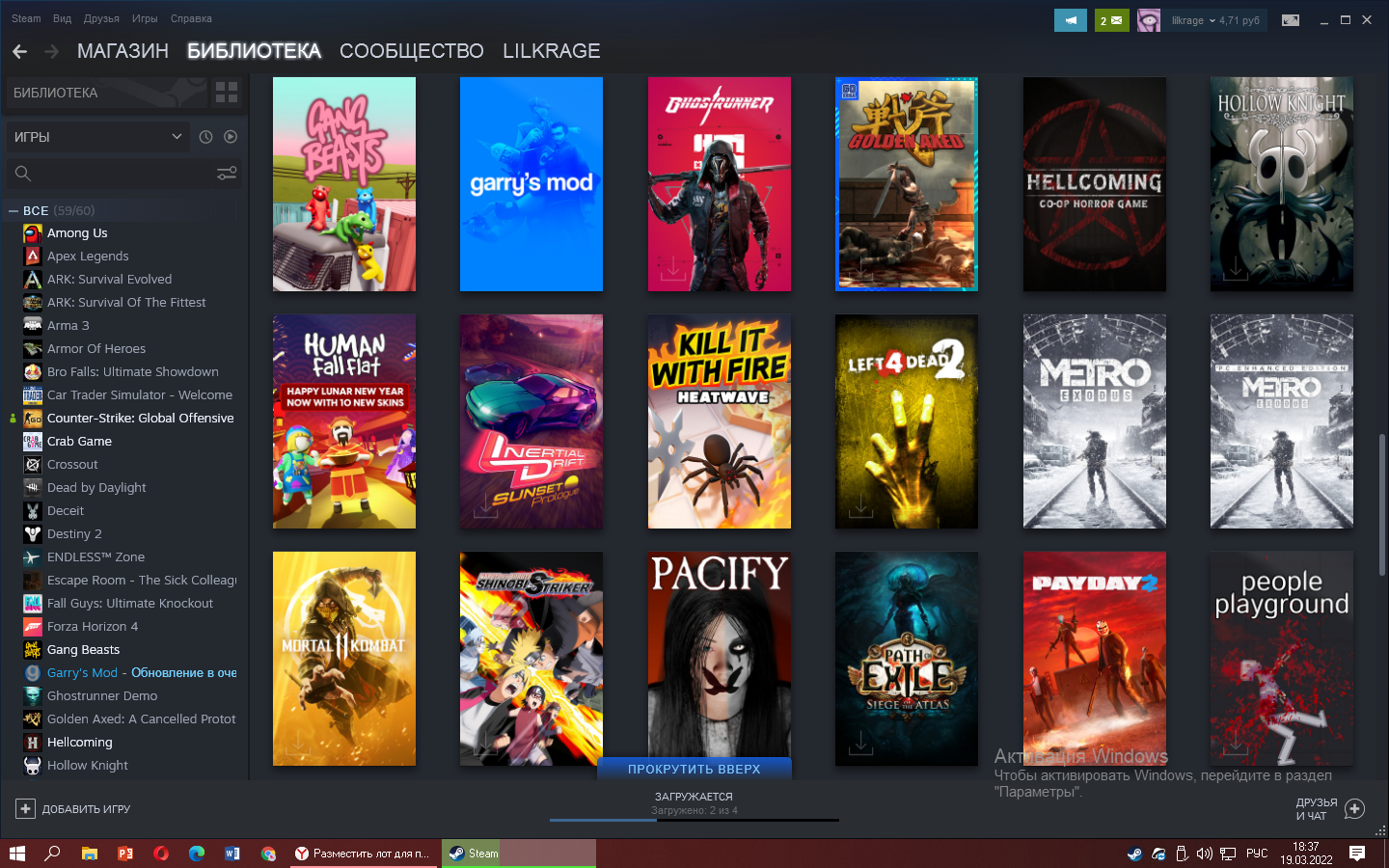This screenshot has height=868, width=1389.
Task: Open the green inbox notifications button
Action: tap(1111, 19)
